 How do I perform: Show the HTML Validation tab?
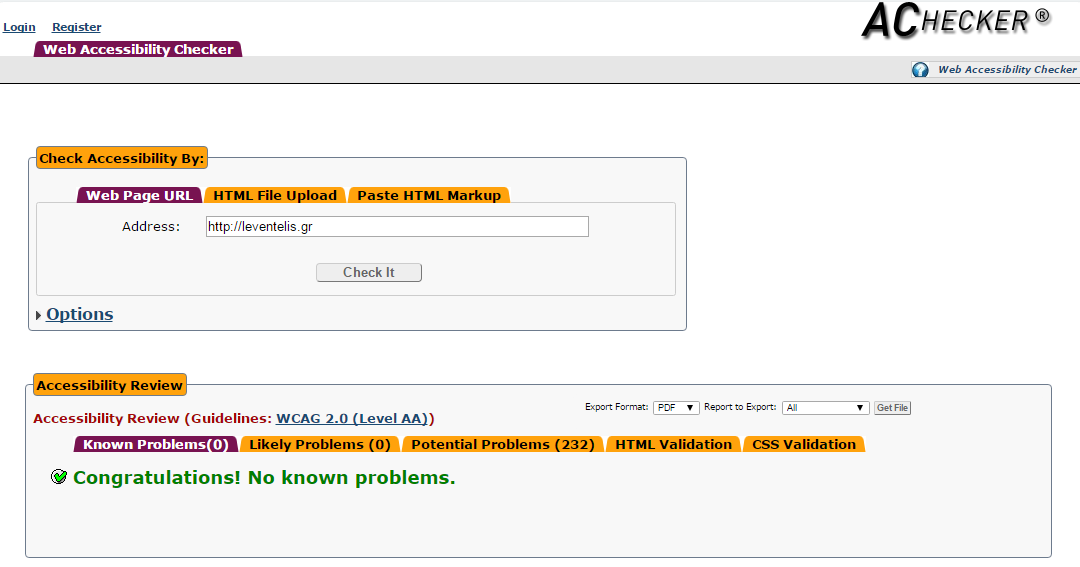pyautogui.click(x=674, y=444)
